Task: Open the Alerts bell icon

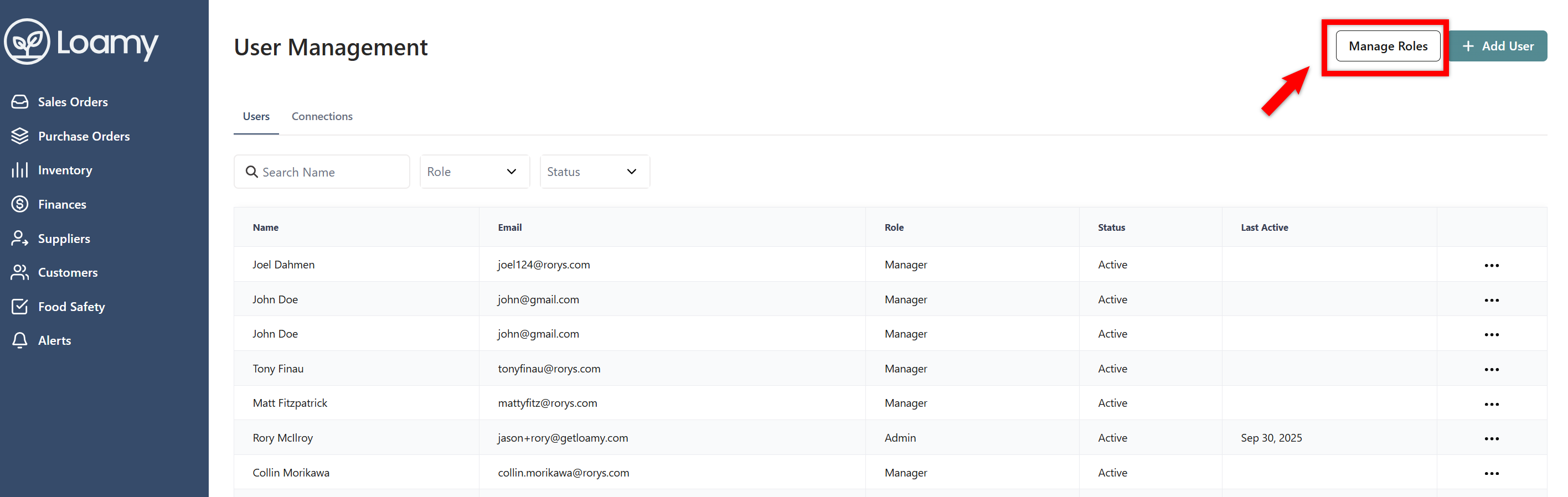Action: pyautogui.click(x=19, y=341)
